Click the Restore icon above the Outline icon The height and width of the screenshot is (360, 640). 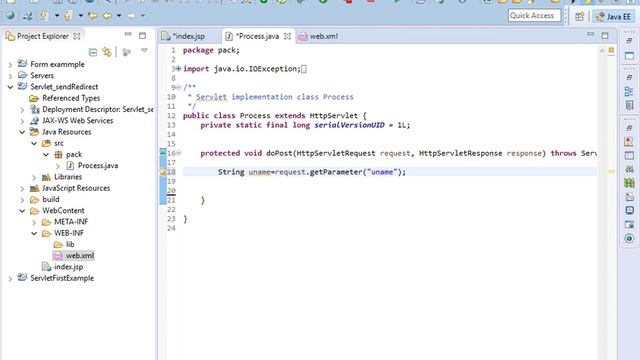click(x=629, y=77)
